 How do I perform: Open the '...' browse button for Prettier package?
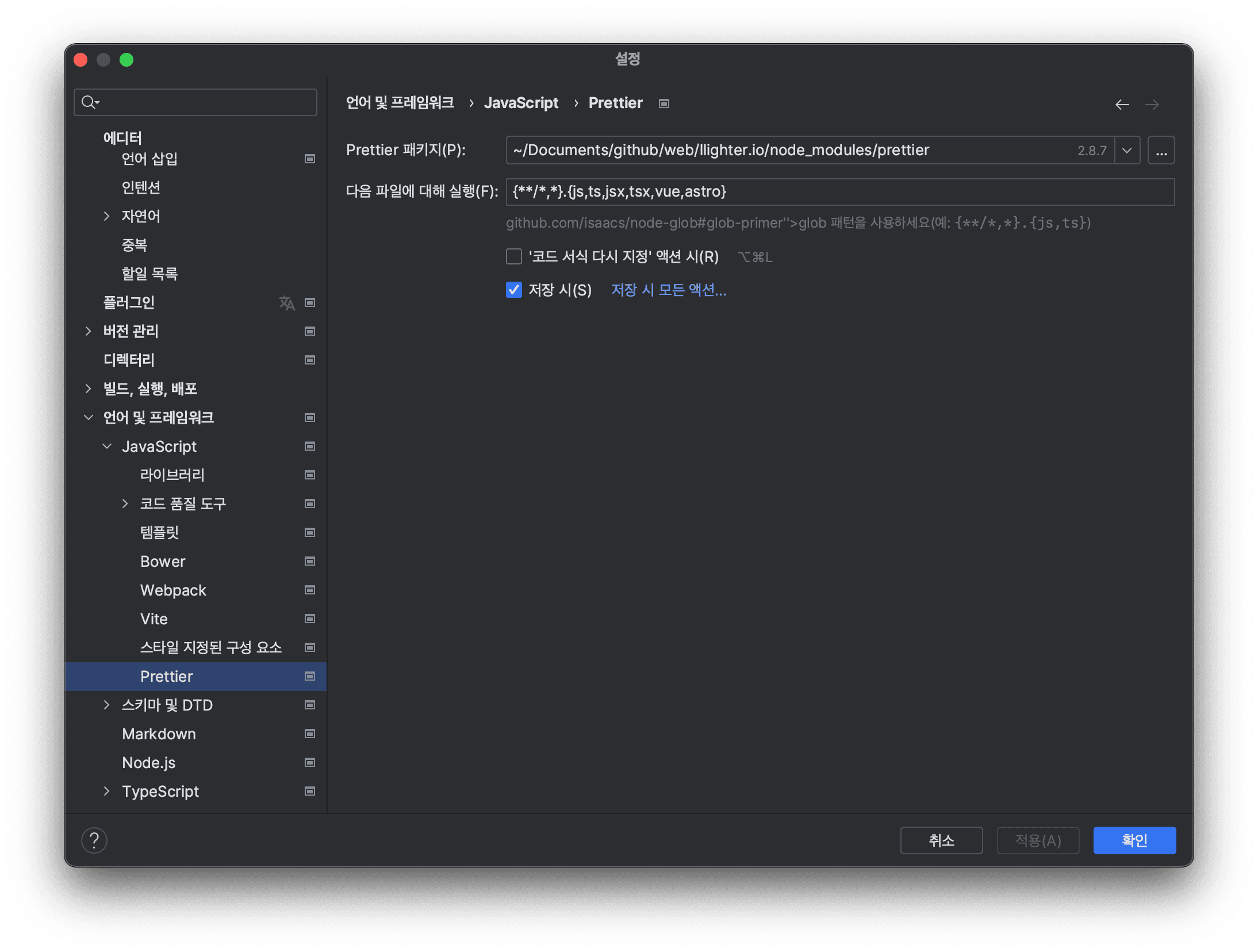pos(1161,150)
